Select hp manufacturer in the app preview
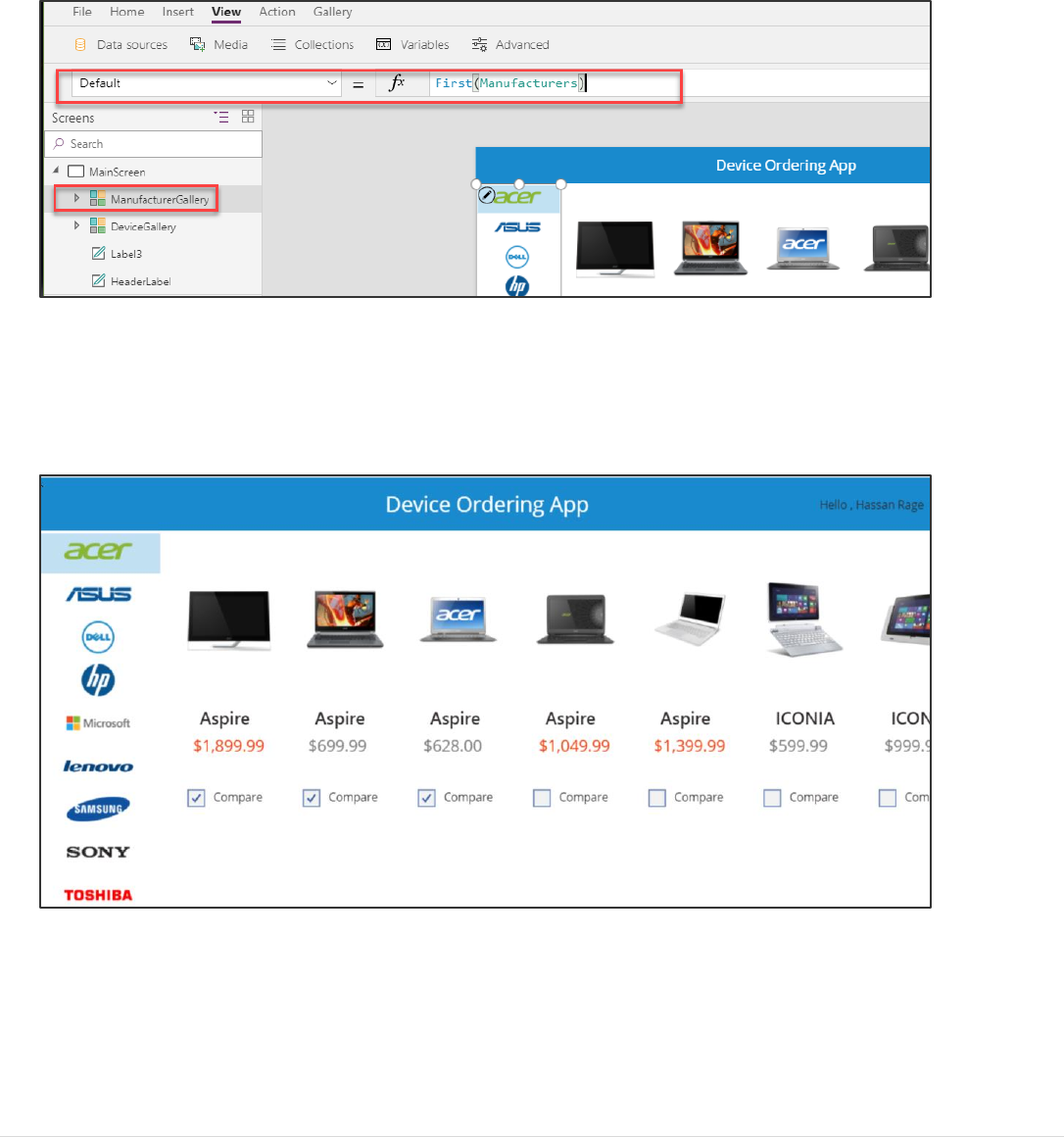 98,680
